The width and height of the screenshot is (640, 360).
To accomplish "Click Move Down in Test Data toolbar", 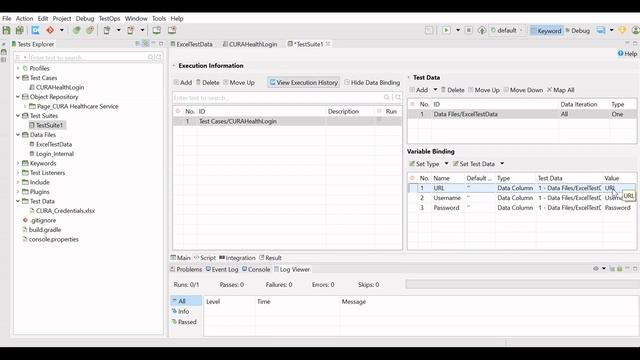I will [x=523, y=90].
